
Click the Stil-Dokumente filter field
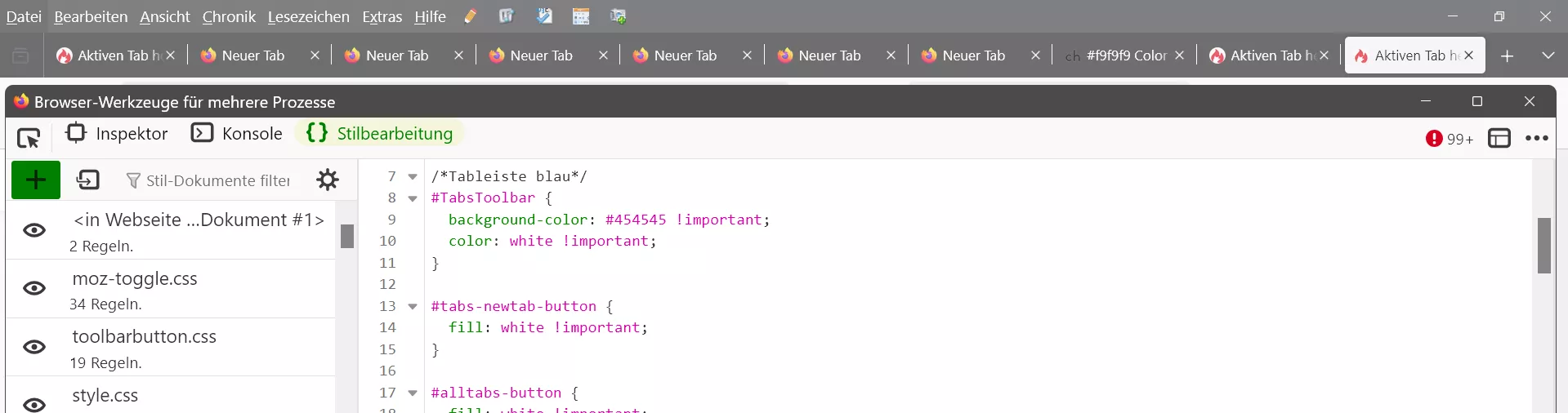pyautogui.click(x=209, y=180)
